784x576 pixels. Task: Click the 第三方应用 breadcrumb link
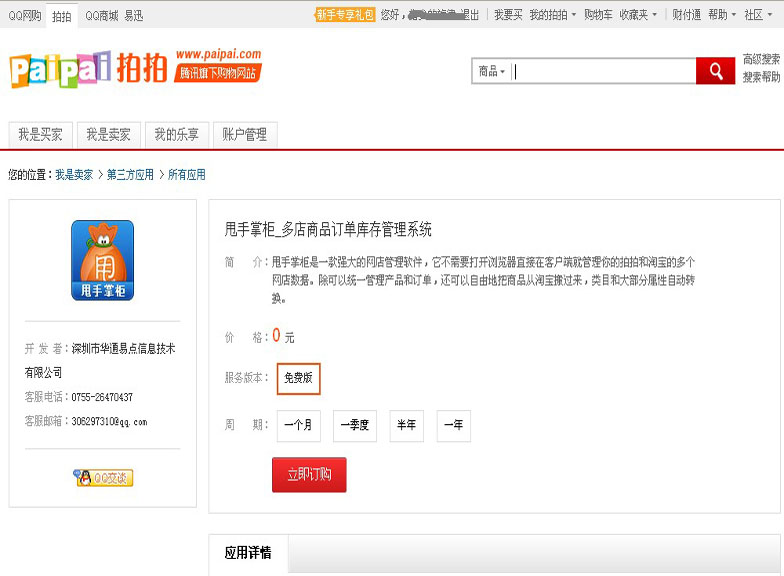point(130,175)
